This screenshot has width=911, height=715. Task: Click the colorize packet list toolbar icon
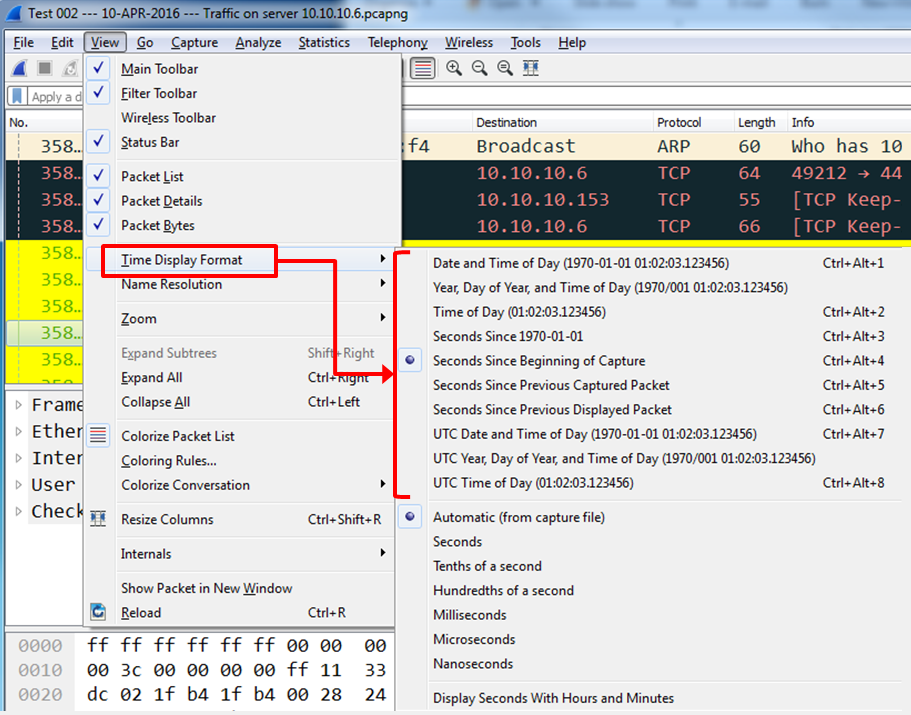tap(423, 69)
